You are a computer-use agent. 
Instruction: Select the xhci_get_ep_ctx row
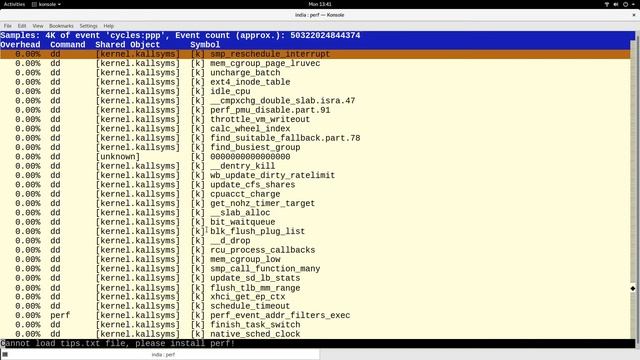pos(315,297)
